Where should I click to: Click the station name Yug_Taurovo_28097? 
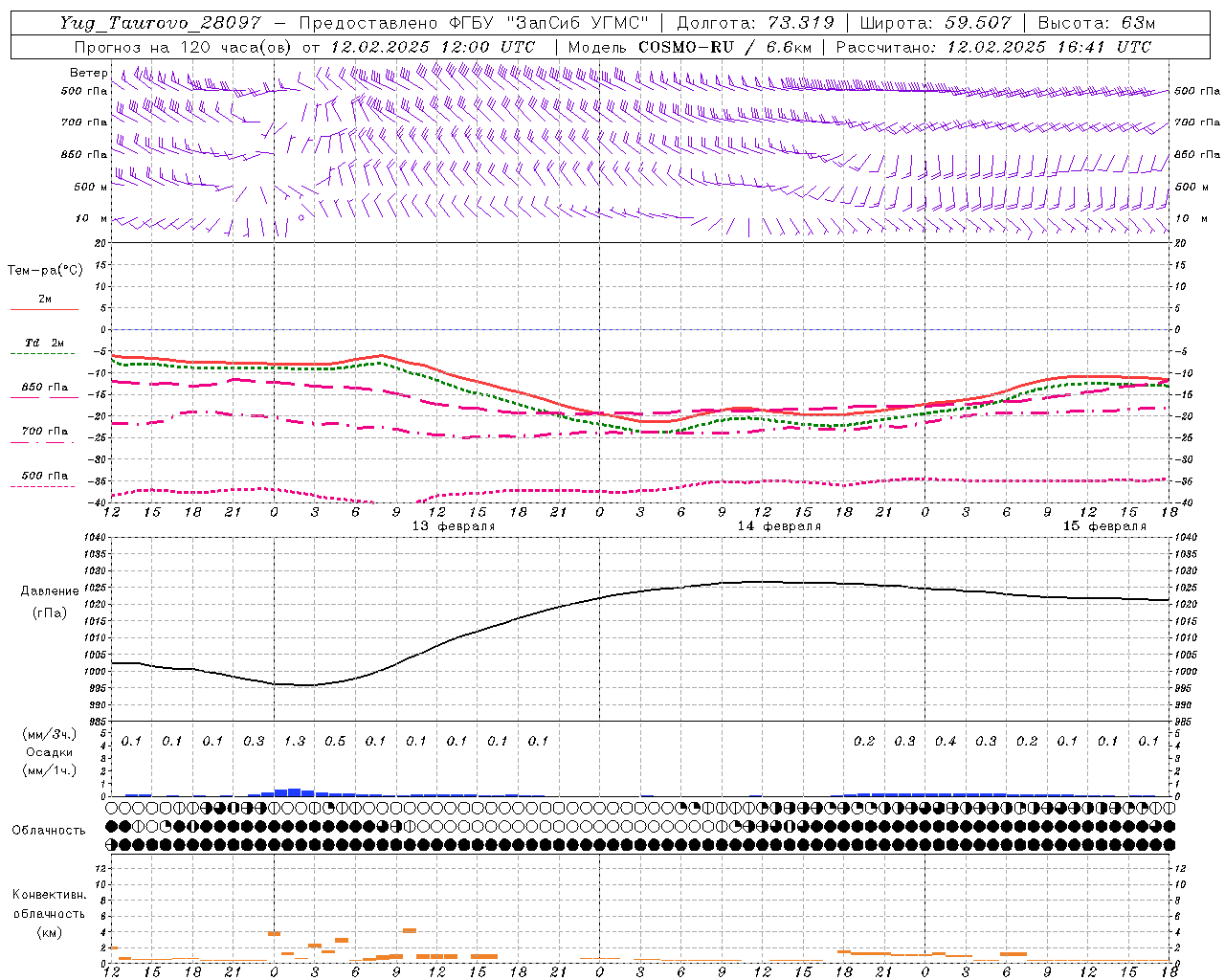click(160, 23)
